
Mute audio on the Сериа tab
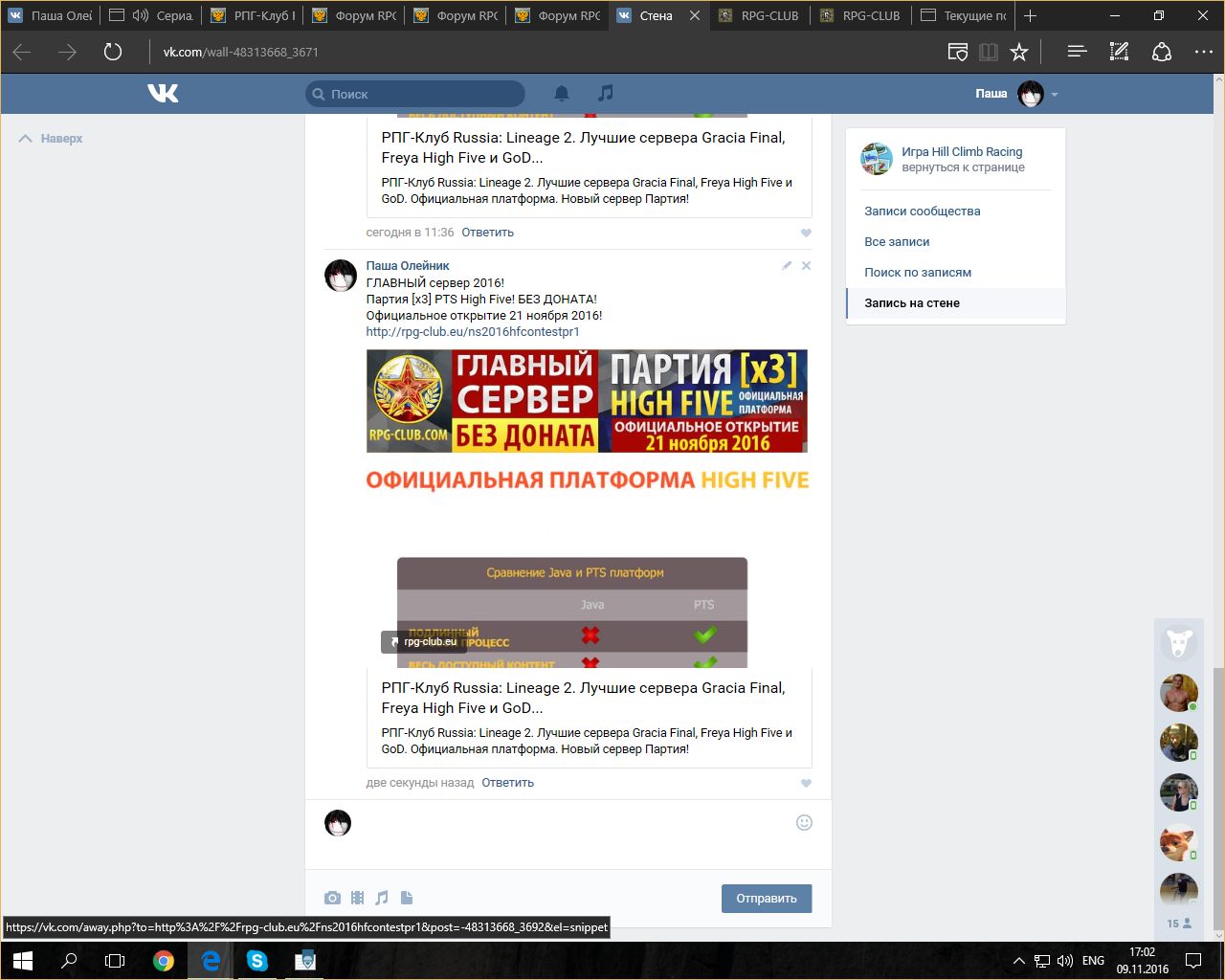pos(141,15)
